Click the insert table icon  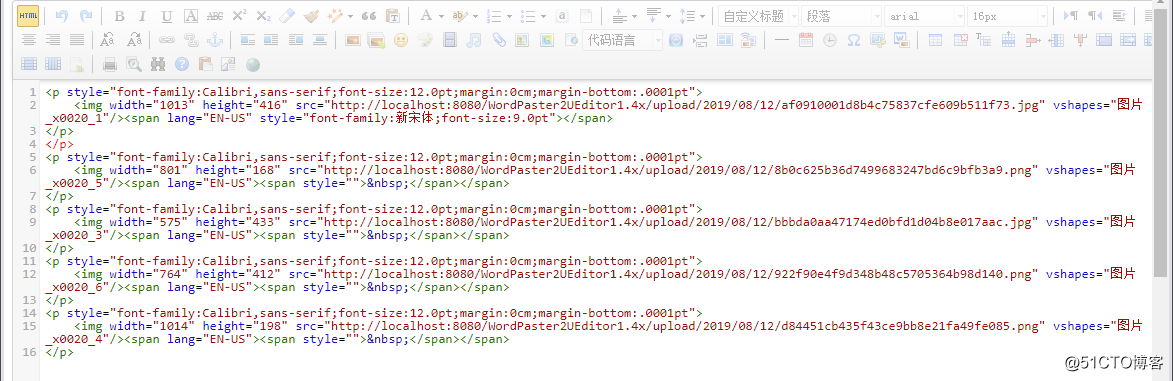coord(934,40)
